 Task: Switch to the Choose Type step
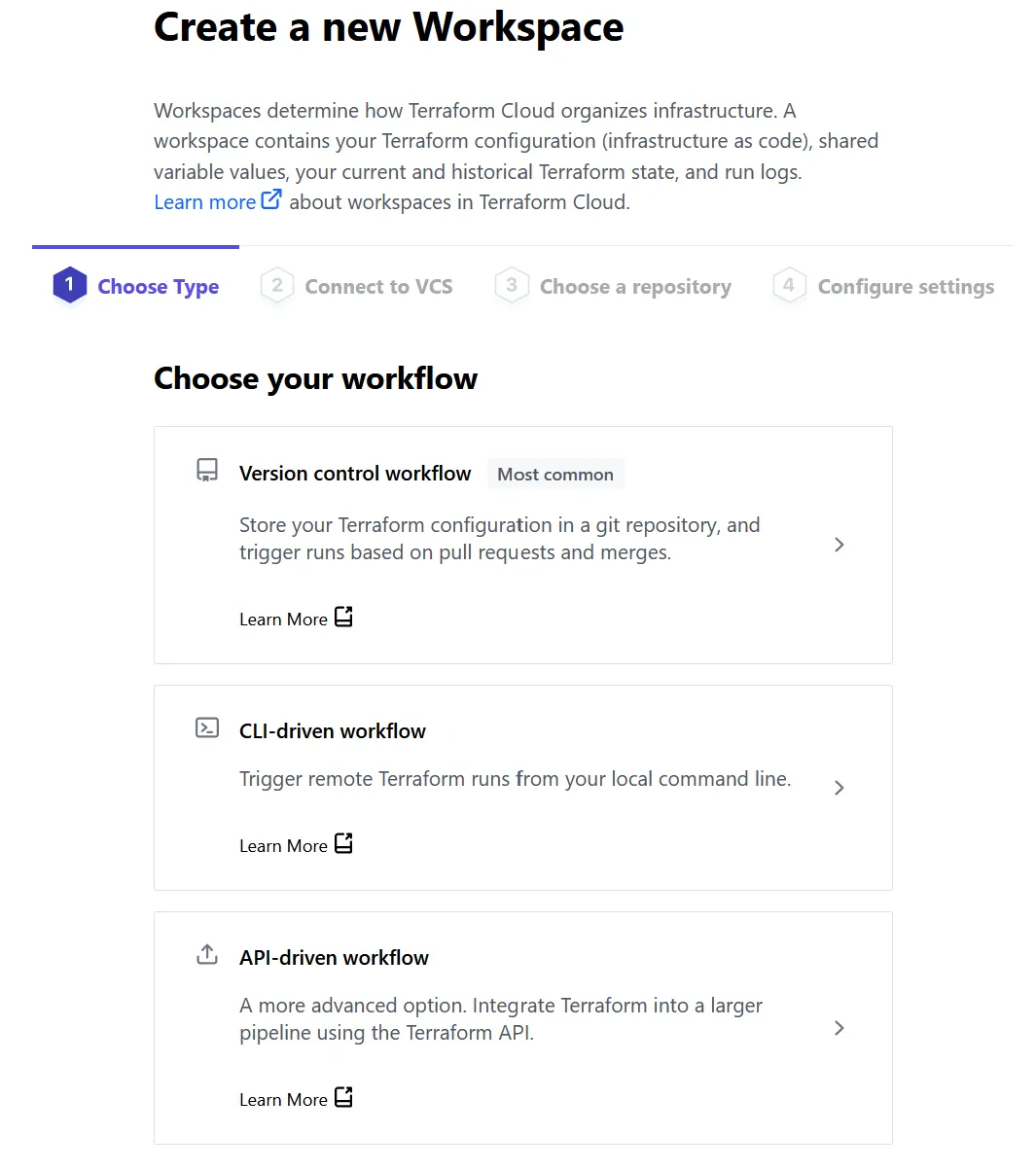(158, 286)
